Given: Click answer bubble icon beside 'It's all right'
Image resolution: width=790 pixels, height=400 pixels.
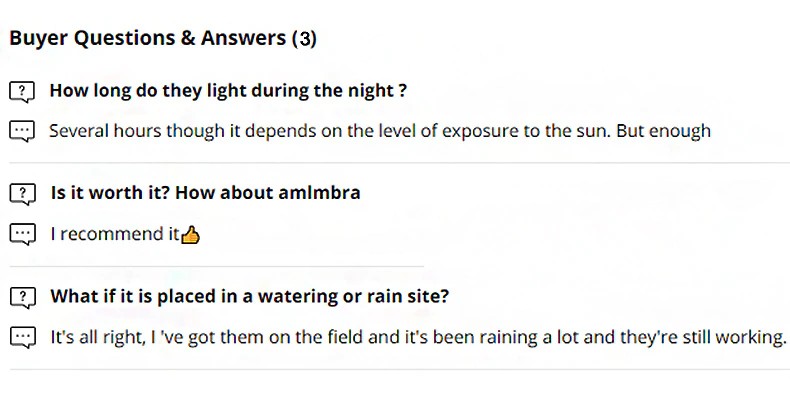Looking at the screenshot, I should (x=22, y=338).
